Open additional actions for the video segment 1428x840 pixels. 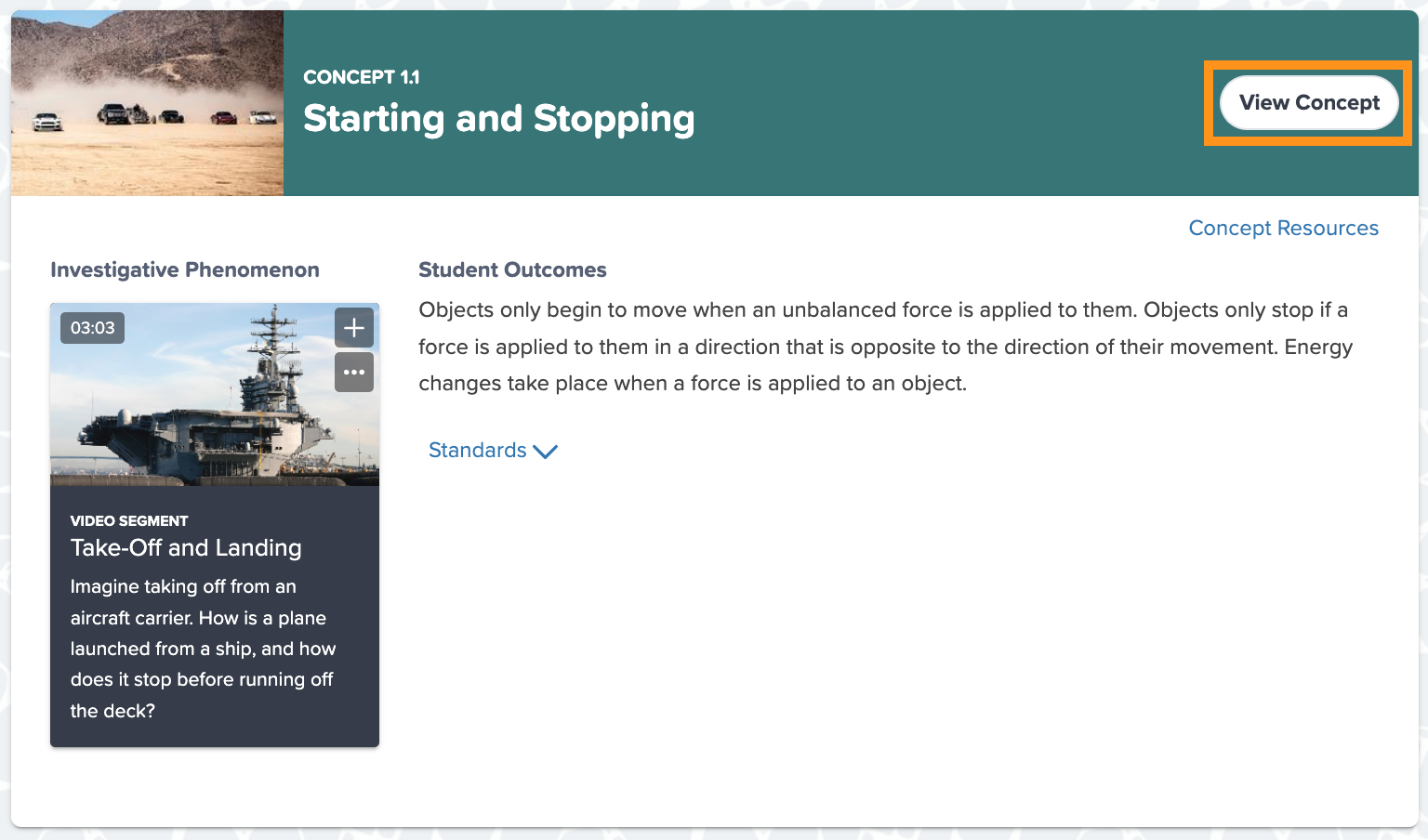tap(353, 372)
